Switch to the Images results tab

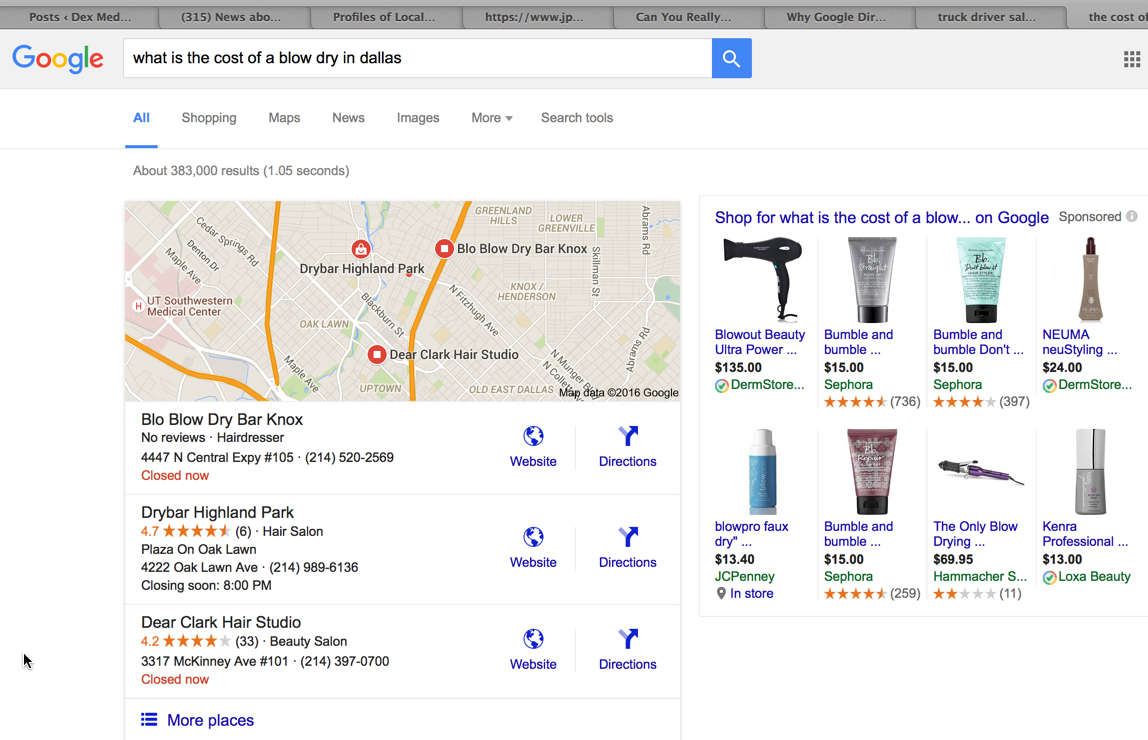418,118
